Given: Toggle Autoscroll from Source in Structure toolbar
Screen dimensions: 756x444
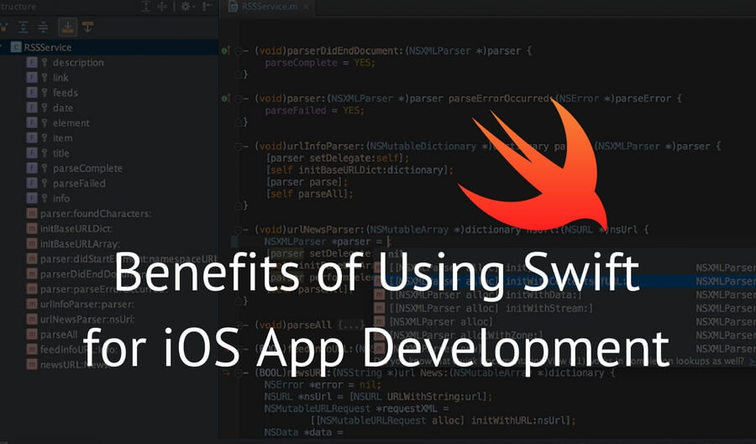Looking at the screenshot, I should (x=87, y=27).
